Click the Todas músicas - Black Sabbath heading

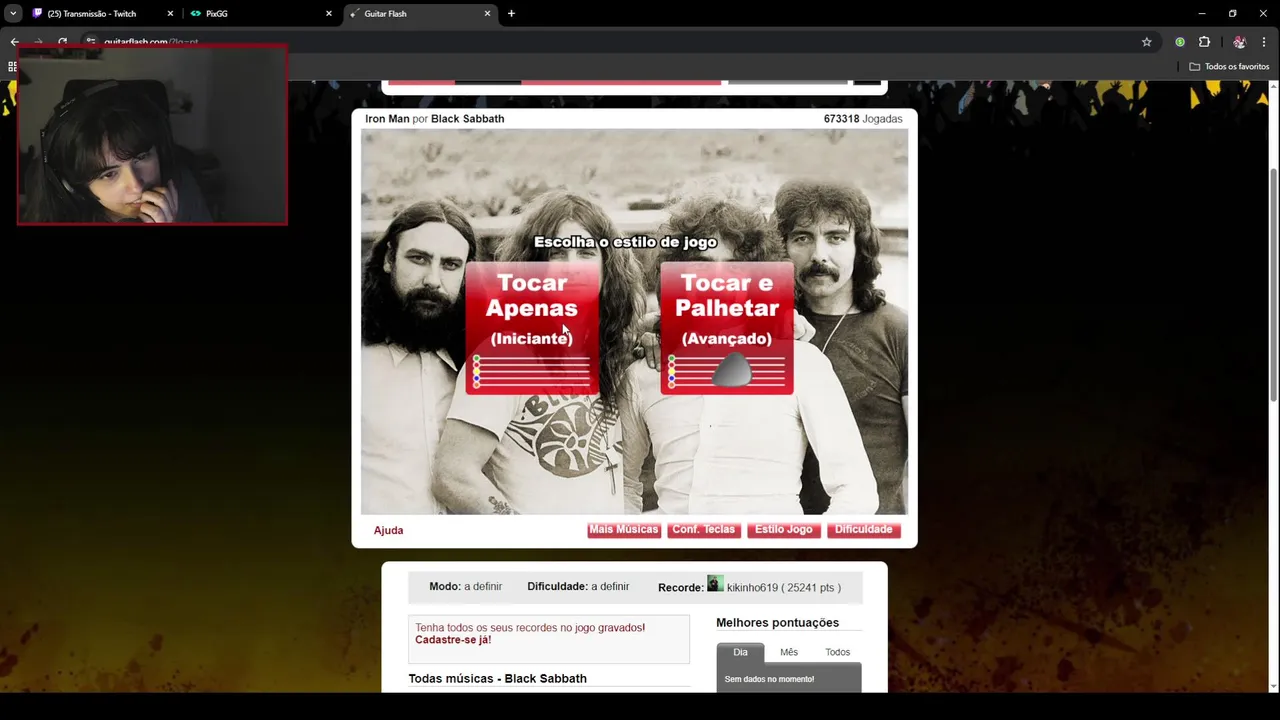click(x=497, y=679)
